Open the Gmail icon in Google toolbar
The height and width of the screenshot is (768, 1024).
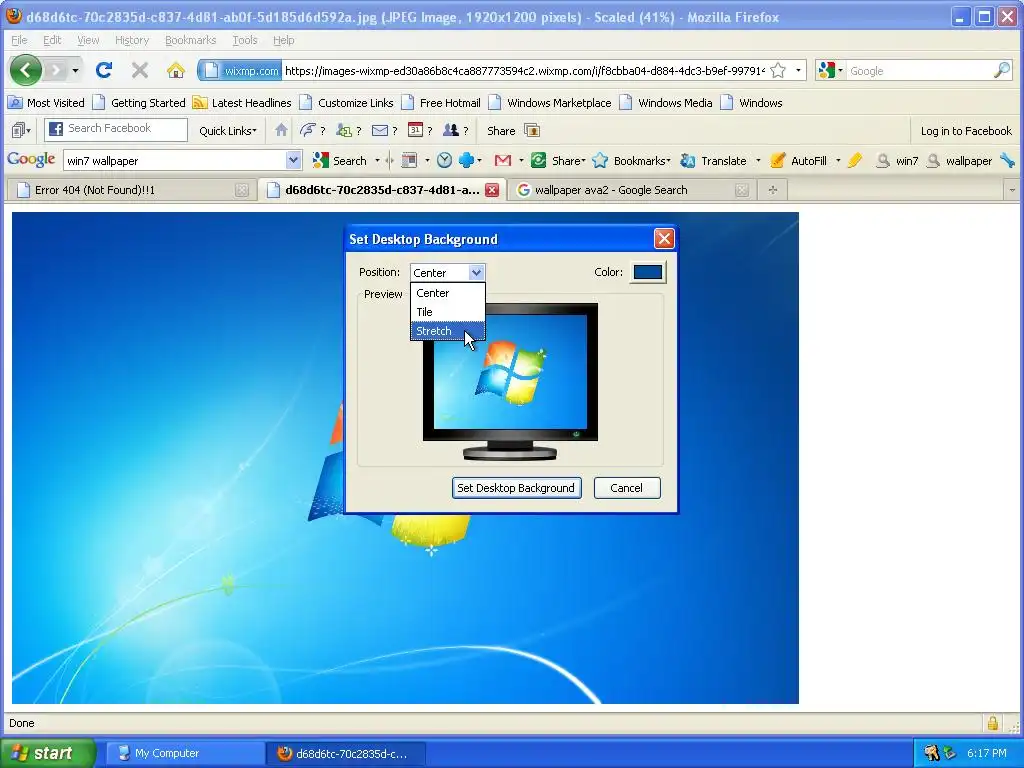click(x=502, y=160)
